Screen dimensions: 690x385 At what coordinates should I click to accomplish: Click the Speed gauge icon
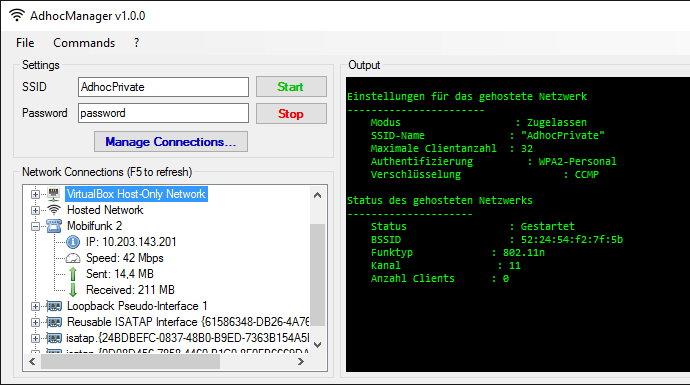[x=73, y=258]
